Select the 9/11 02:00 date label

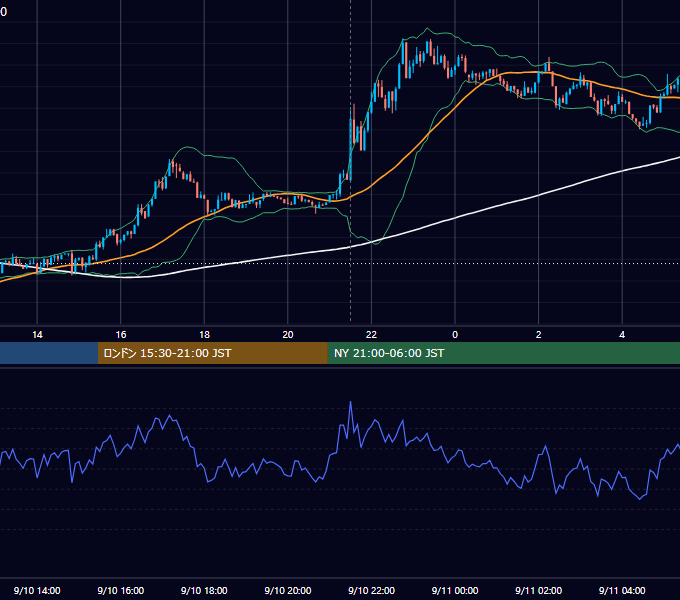pos(538,590)
